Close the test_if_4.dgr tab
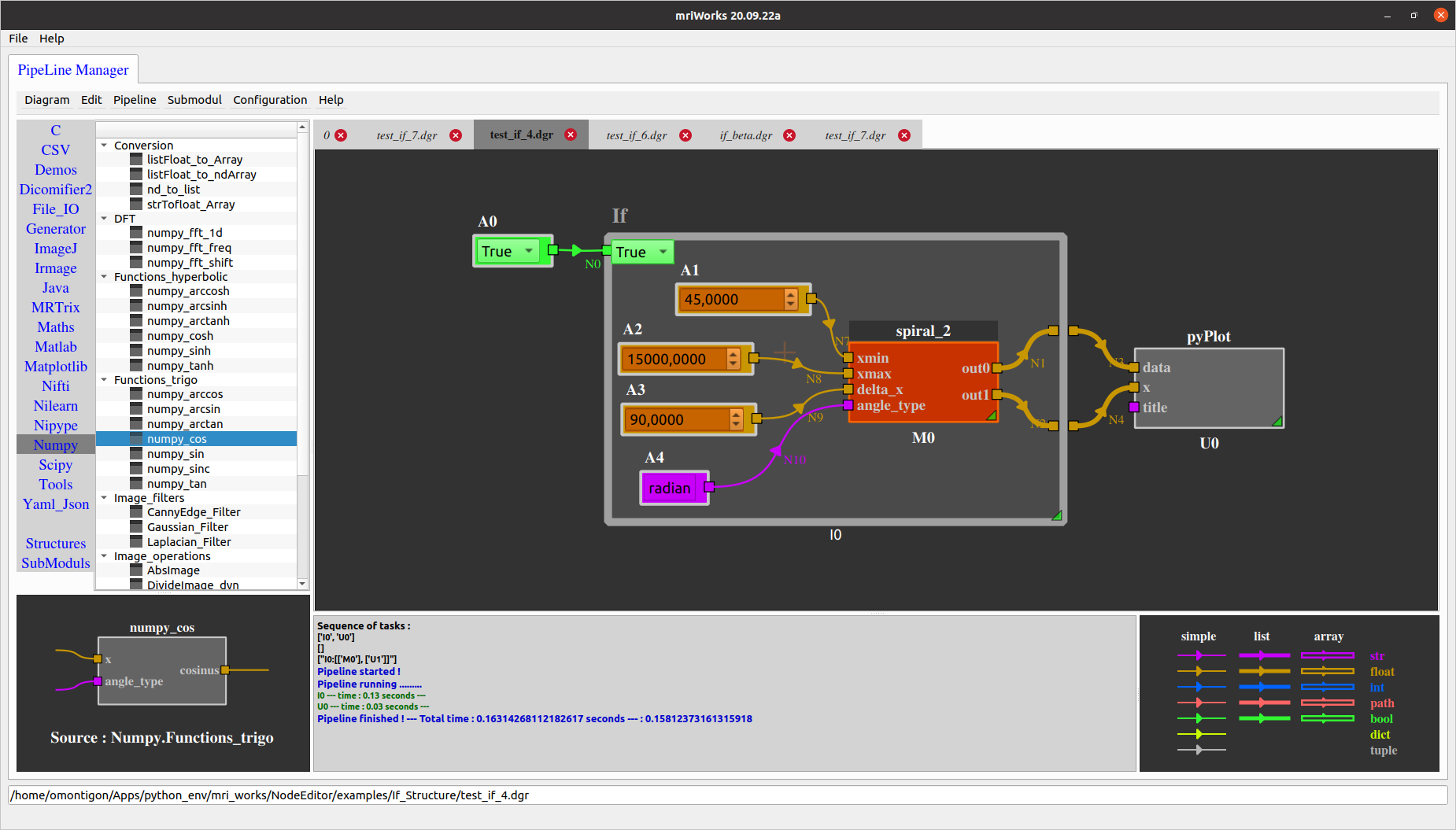Image resolution: width=1456 pixels, height=830 pixels. (571, 135)
